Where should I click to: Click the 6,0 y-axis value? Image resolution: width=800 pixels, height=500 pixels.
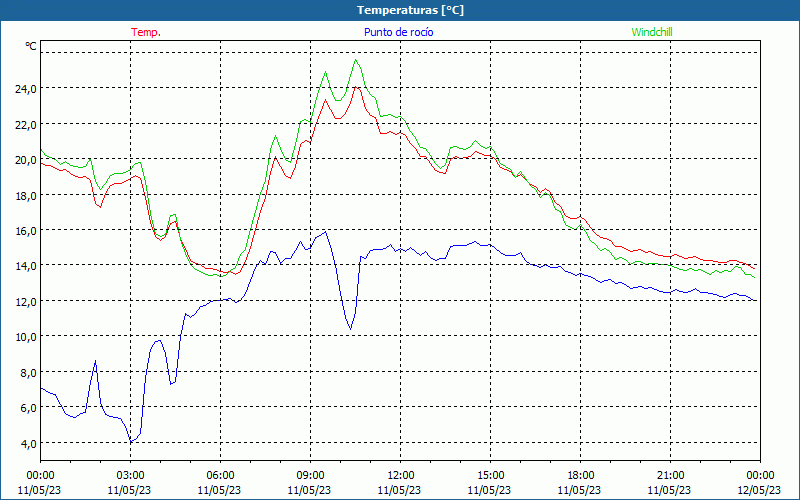29,408
